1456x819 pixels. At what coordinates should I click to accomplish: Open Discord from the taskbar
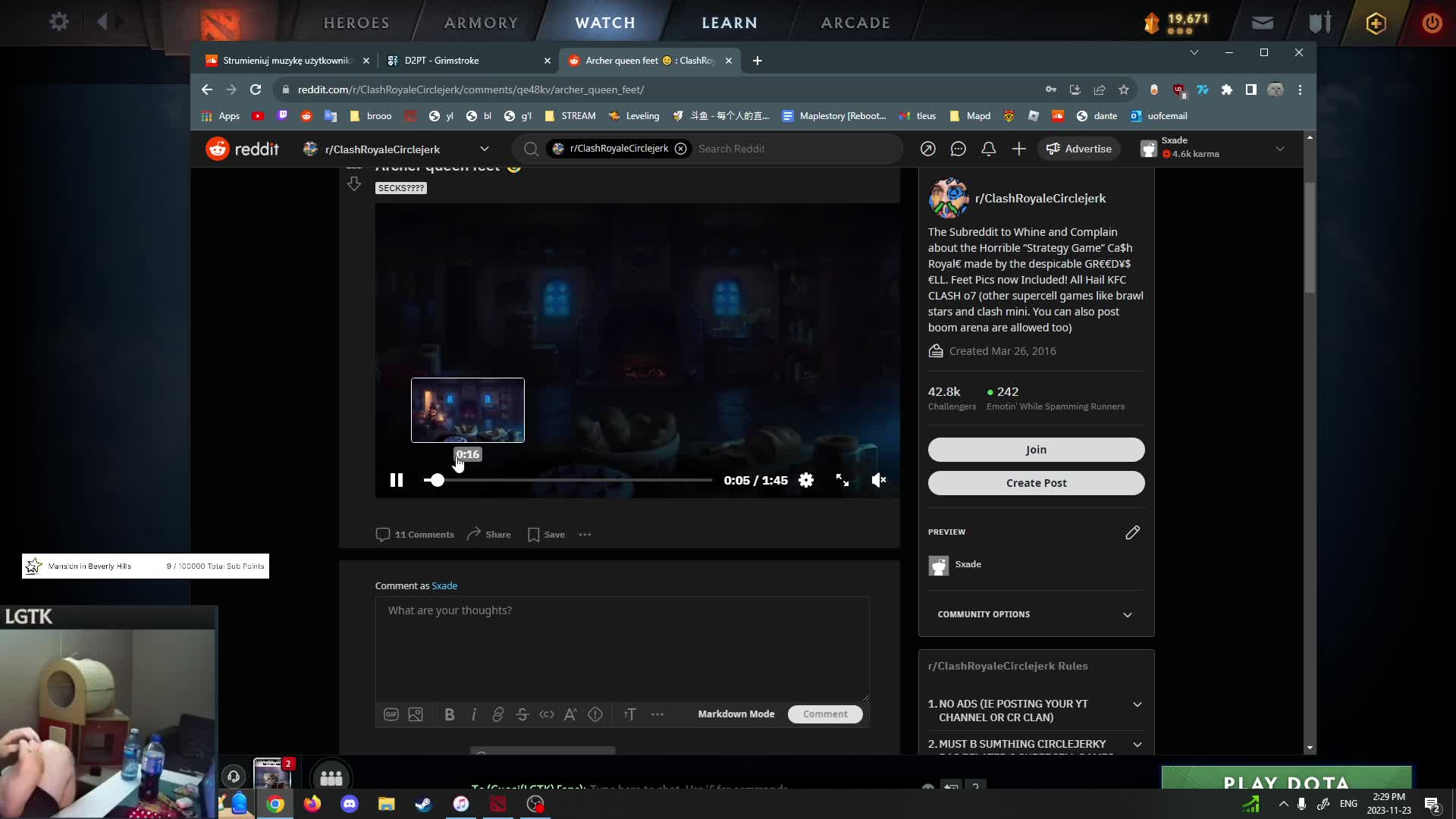pyautogui.click(x=349, y=804)
